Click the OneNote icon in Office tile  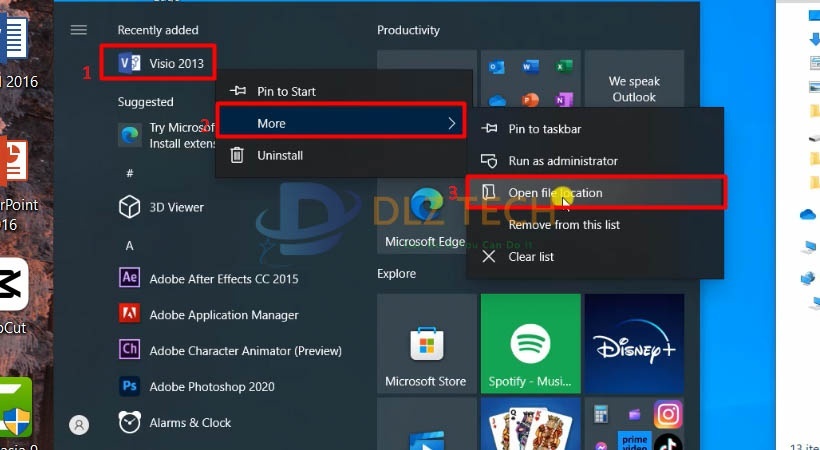(x=564, y=99)
